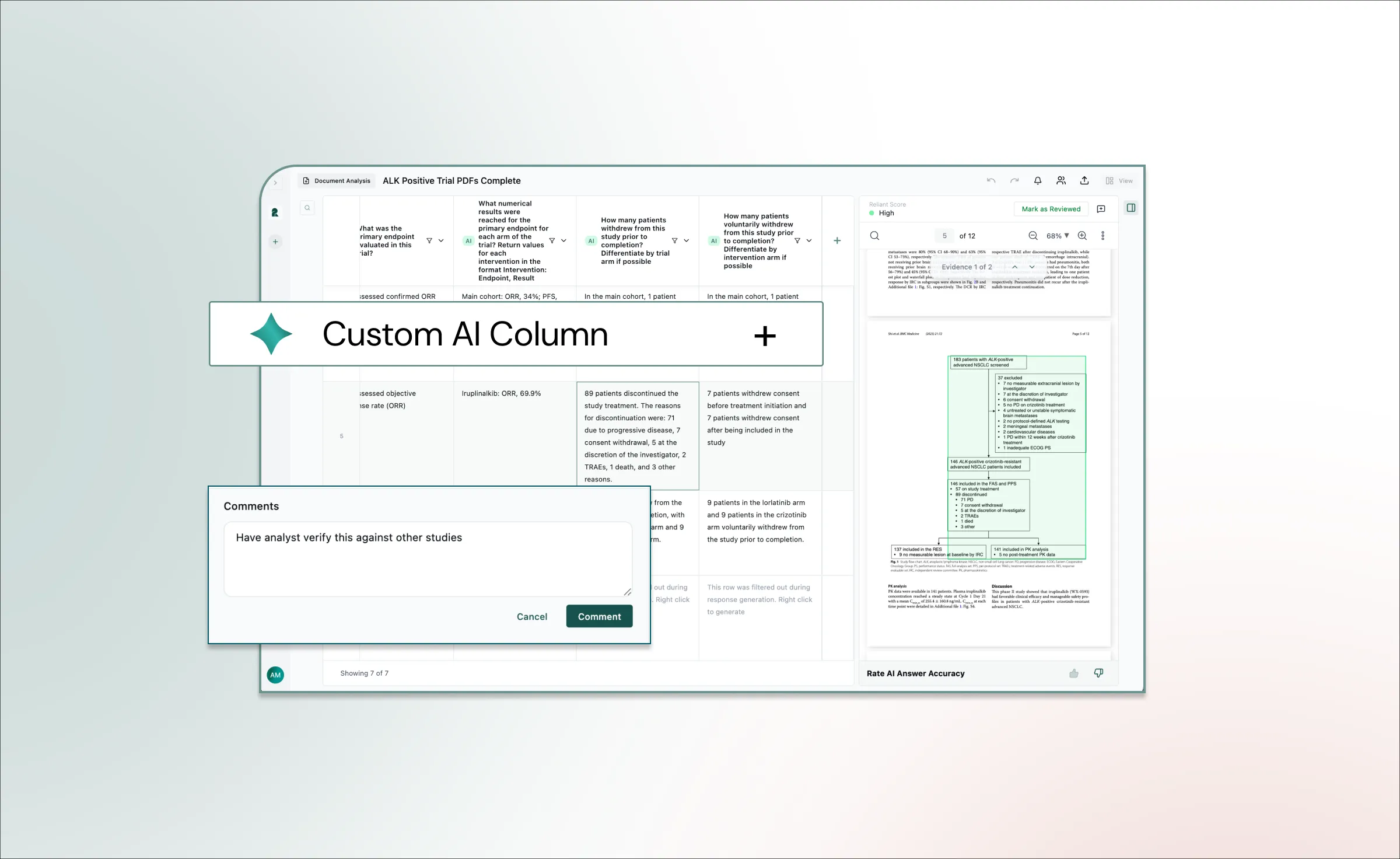Screen dimensions: 1400x859
Task: Click Mark as Reviewed button
Action: pos(1051,209)
